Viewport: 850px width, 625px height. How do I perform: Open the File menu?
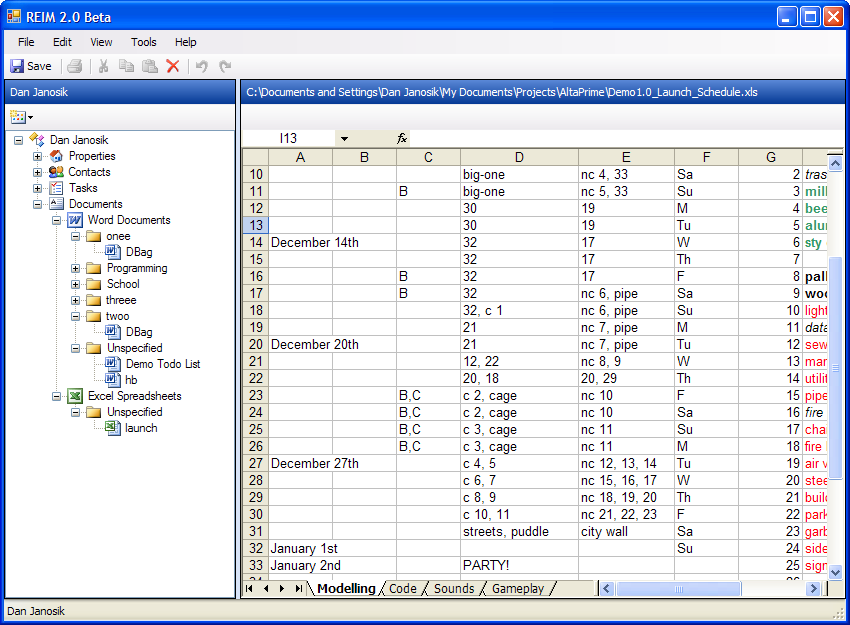pos(26,42)
